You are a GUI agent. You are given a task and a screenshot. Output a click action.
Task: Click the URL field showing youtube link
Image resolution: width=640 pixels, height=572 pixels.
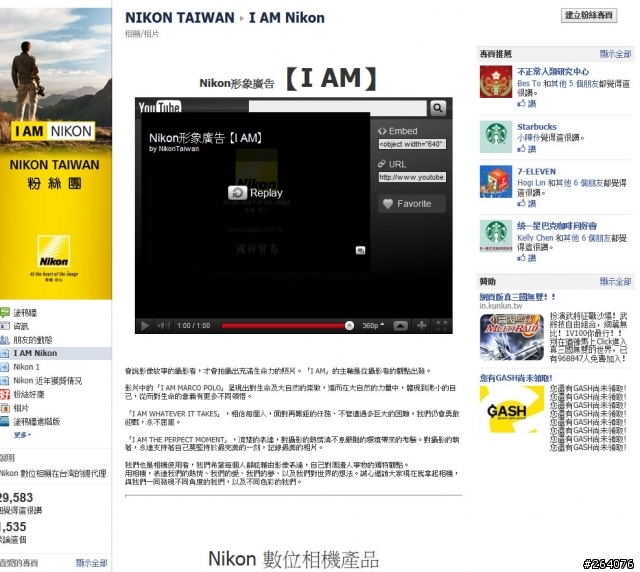click(412, 177)
